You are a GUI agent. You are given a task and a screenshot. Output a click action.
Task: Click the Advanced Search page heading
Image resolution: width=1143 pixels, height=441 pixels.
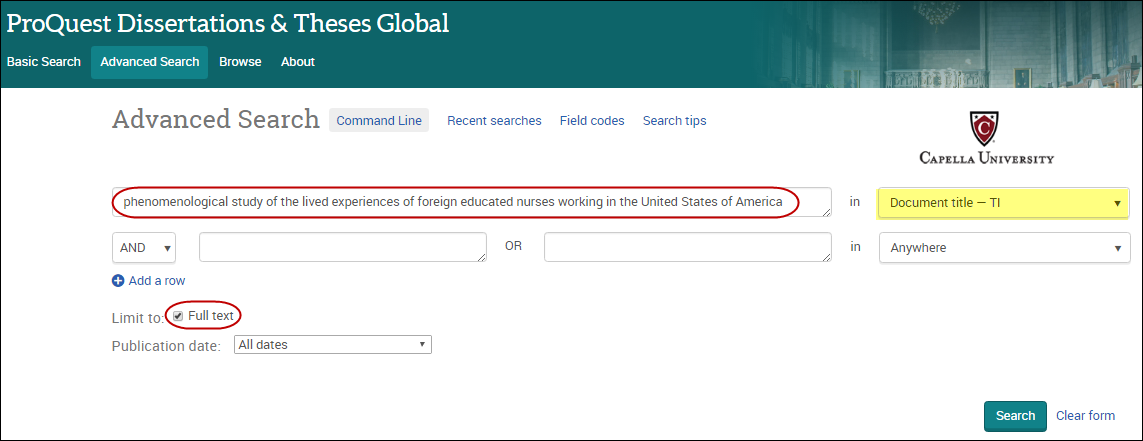[x=216, y=119]
